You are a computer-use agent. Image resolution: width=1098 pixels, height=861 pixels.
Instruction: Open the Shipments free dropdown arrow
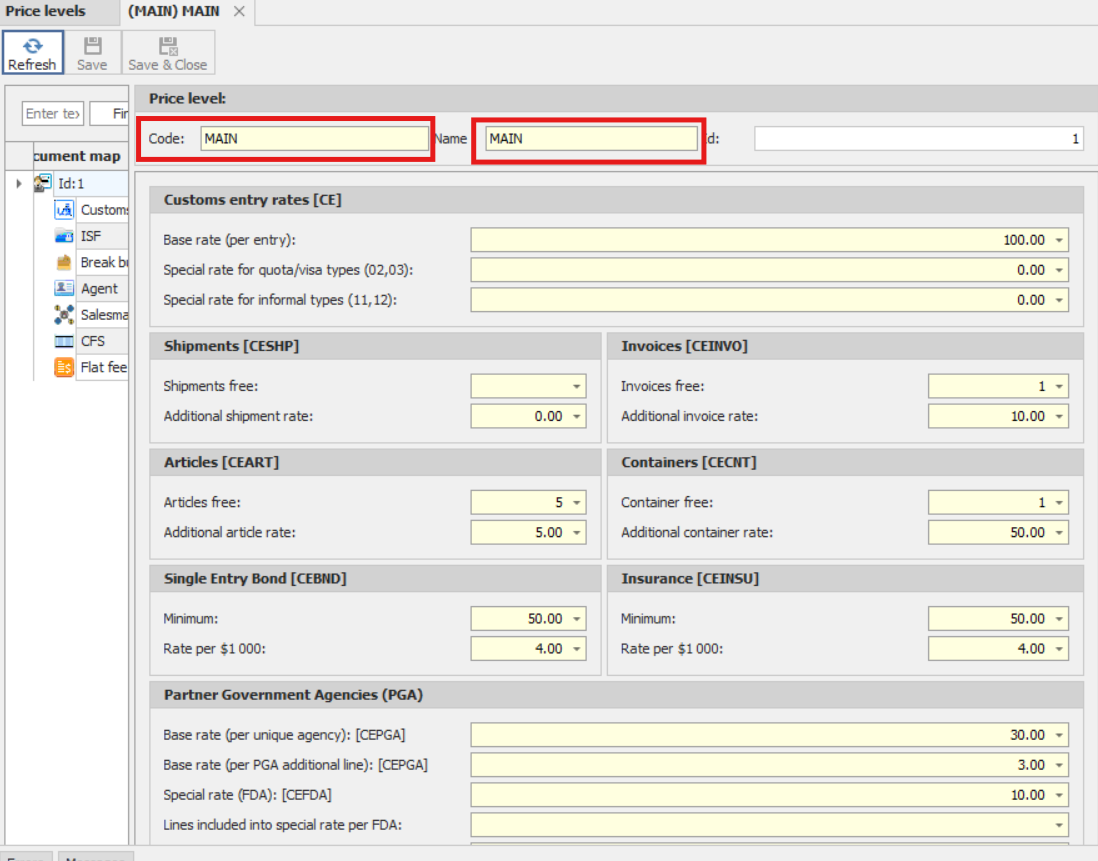577,387
